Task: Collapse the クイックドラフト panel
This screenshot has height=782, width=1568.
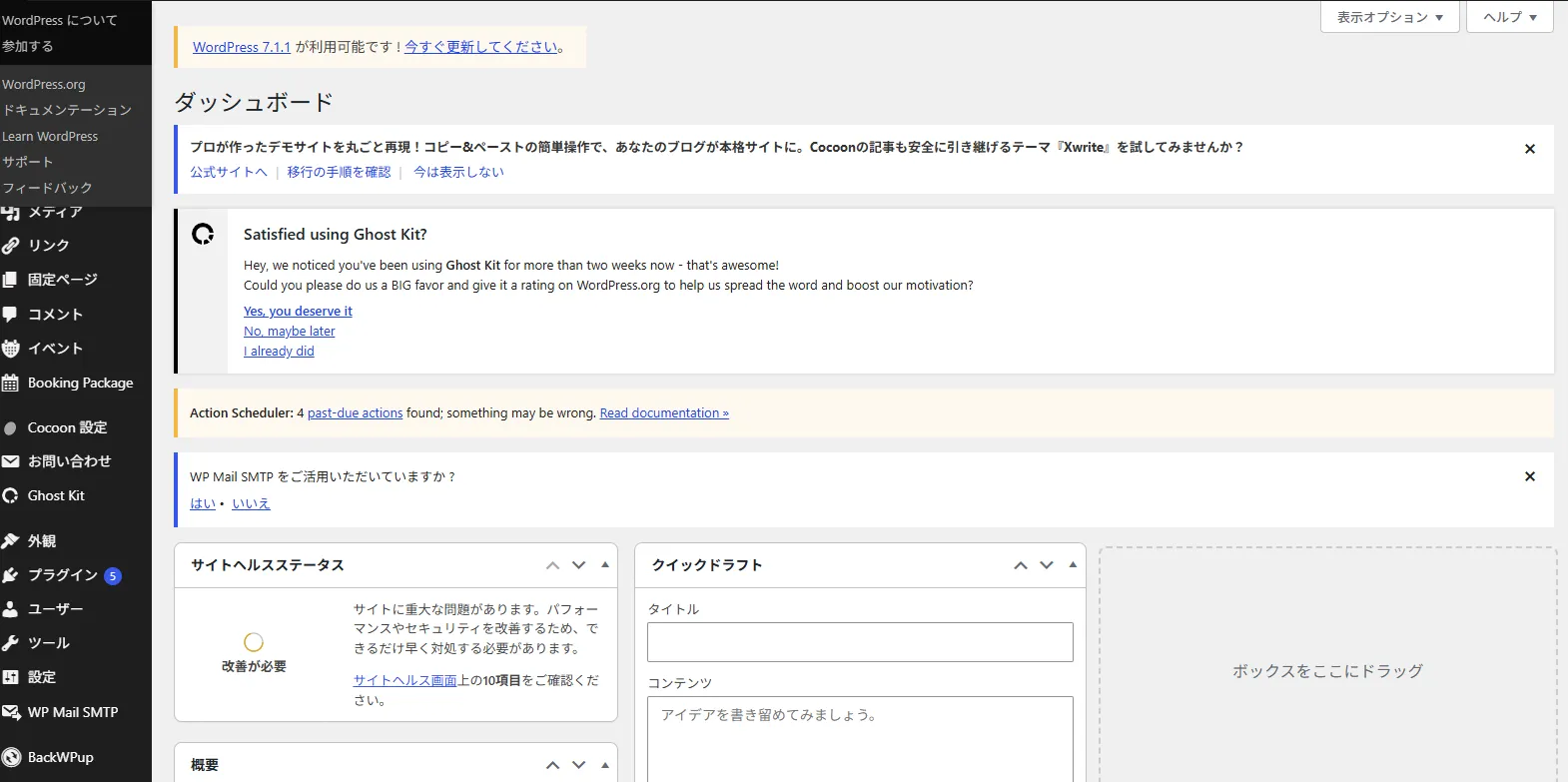Action: [x=1073, y=565]
